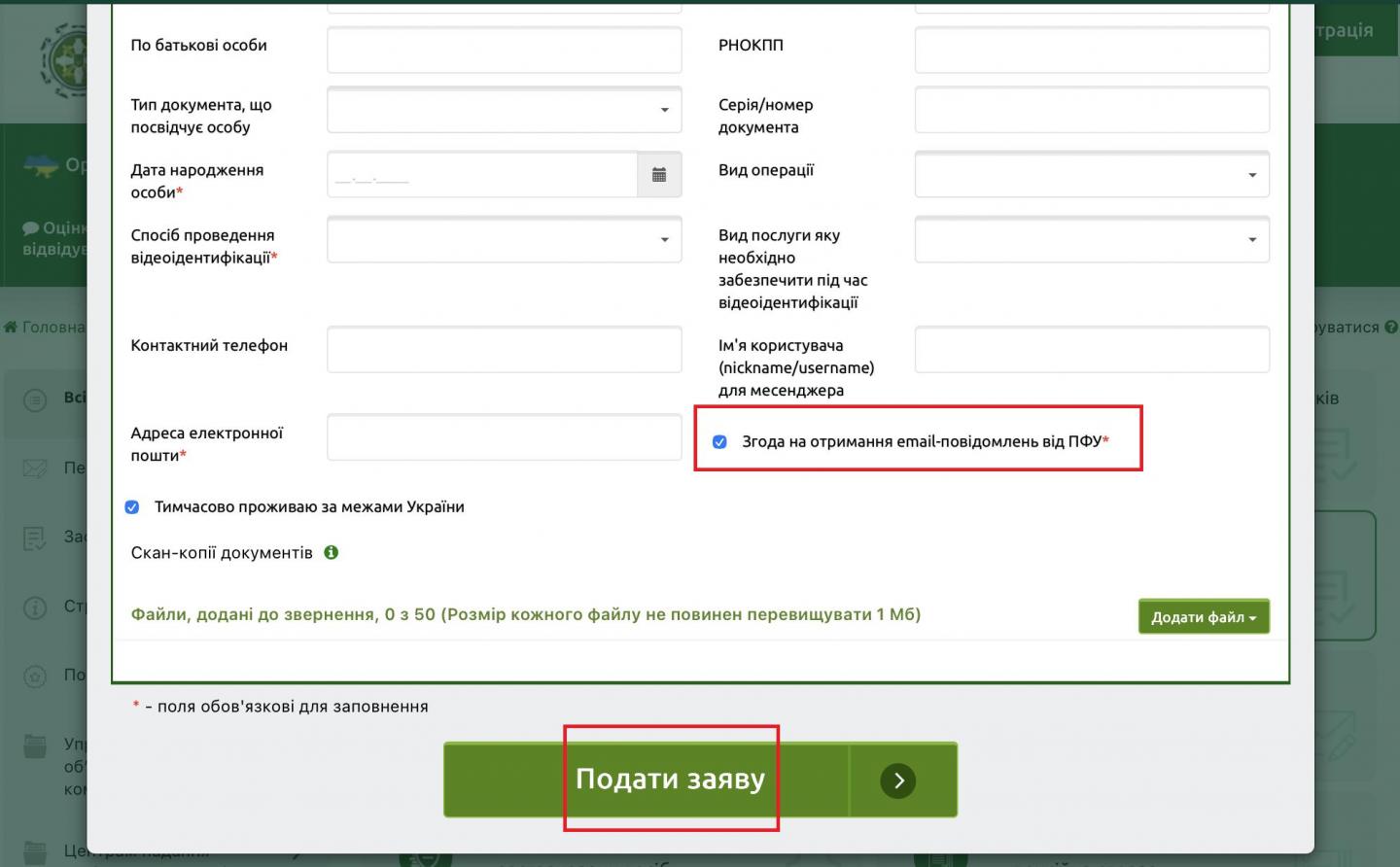Uncheck Згода на отримання email-повідомлень checkbox
1400x867 pixels.
pos(719,441)
